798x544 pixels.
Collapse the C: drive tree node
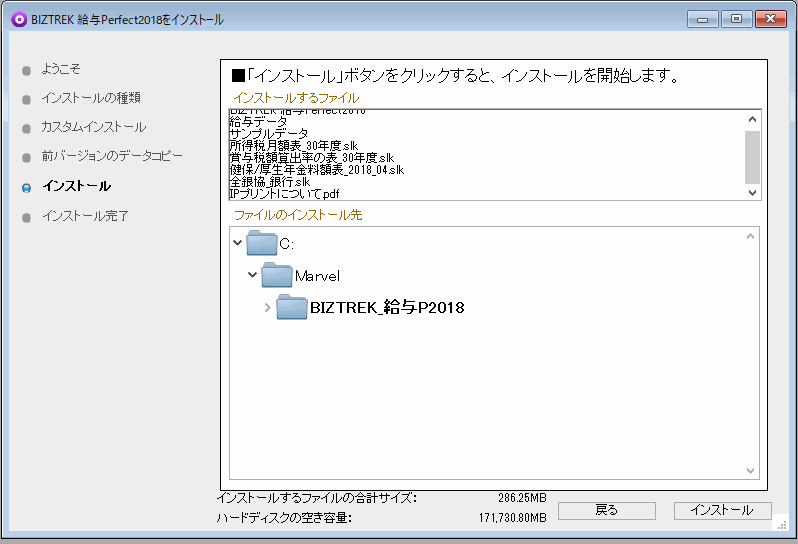[237, 243]
